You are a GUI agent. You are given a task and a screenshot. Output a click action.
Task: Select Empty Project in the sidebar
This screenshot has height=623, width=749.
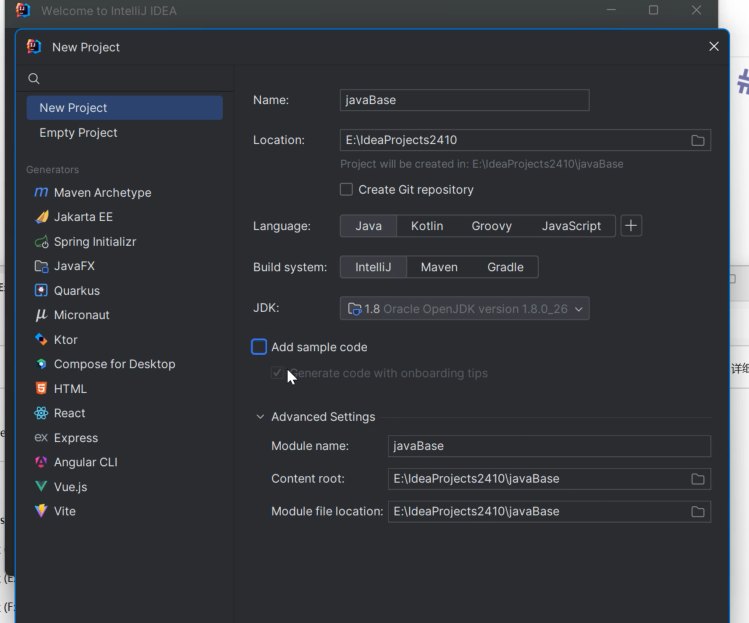[x=125, y=133]
